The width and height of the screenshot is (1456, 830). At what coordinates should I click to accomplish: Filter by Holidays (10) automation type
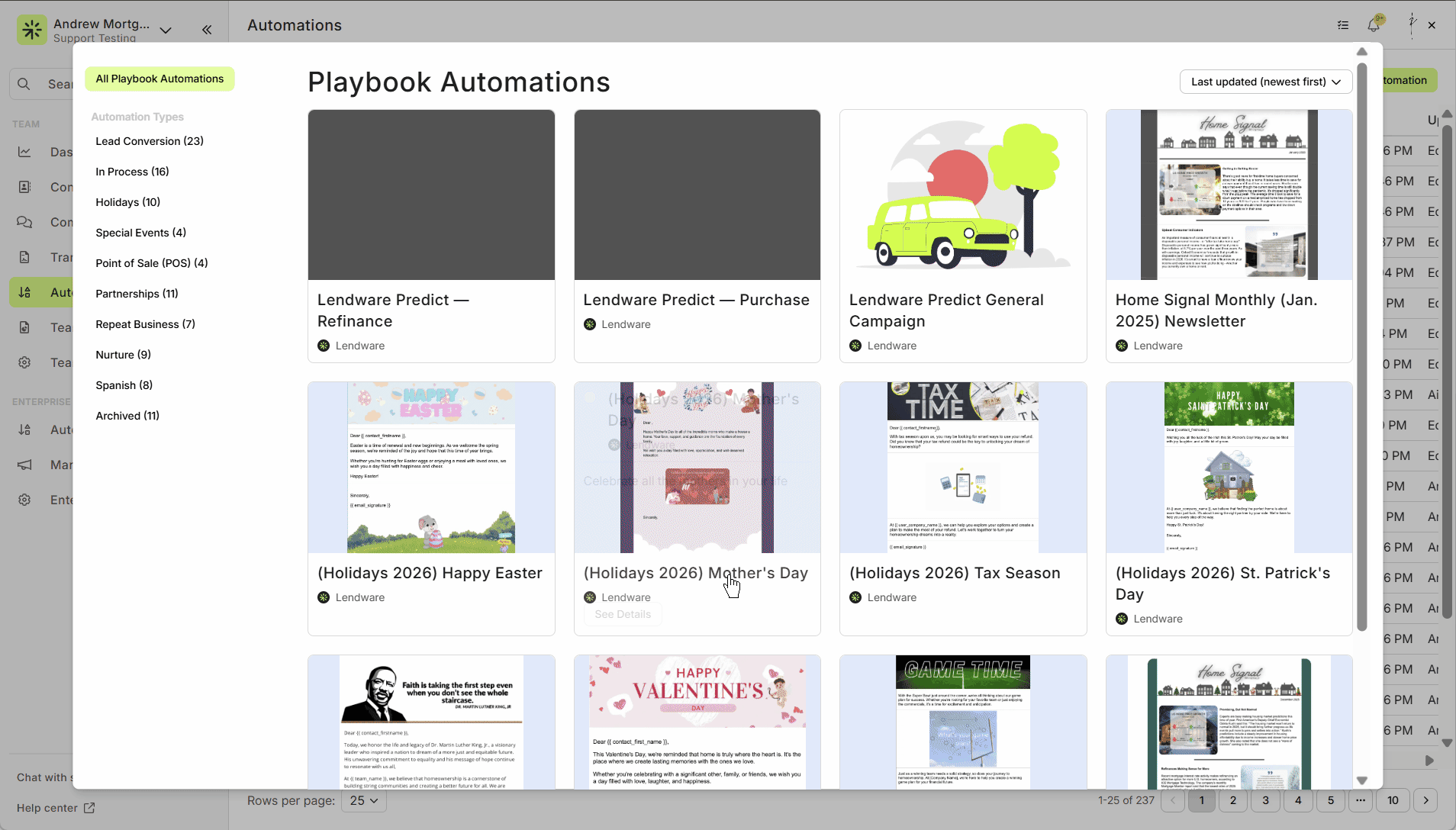tap(127, 202)
